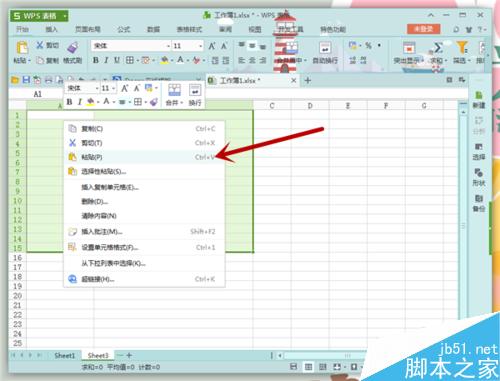Increase font size using ribbon A+ icon
This screenshot has width=500, height=381.
(212, 46)
